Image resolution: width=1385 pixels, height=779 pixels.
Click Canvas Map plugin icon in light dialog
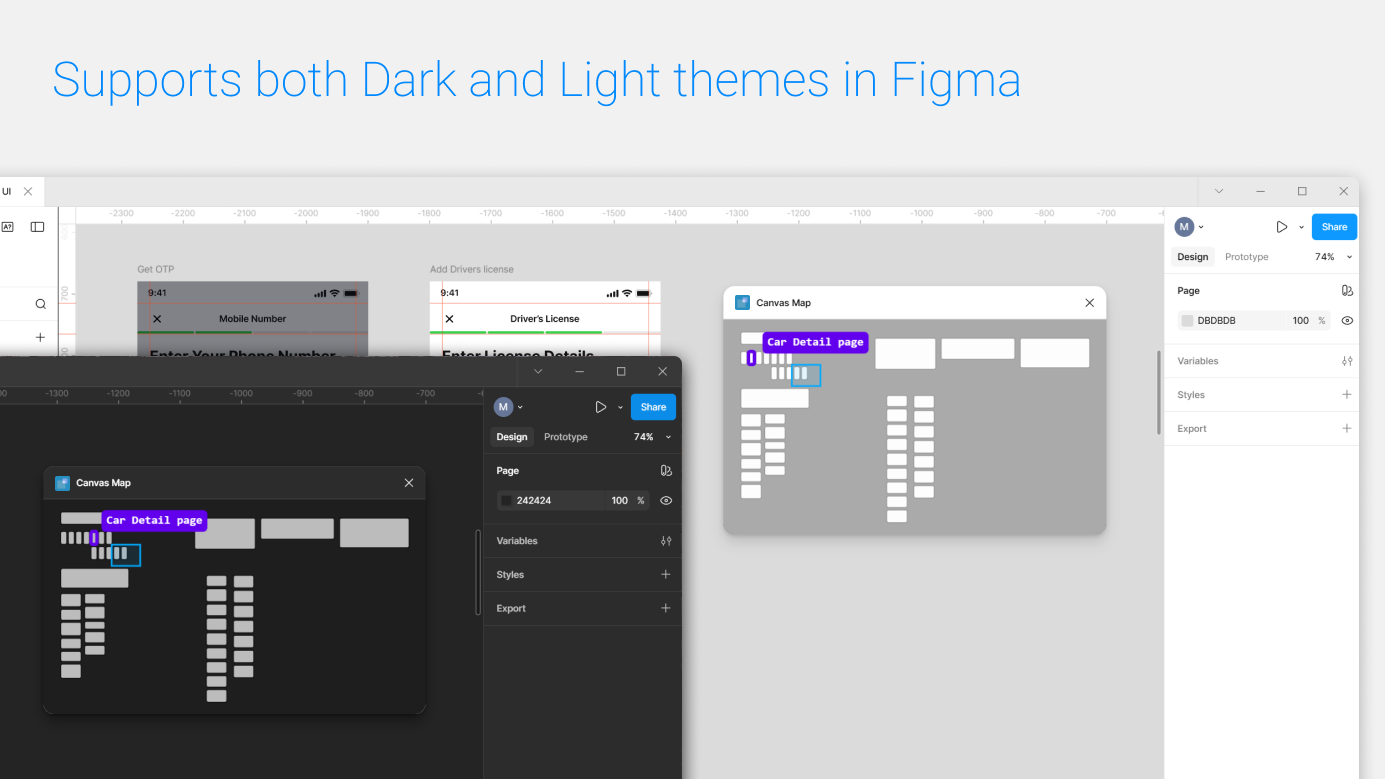[742, 303]
